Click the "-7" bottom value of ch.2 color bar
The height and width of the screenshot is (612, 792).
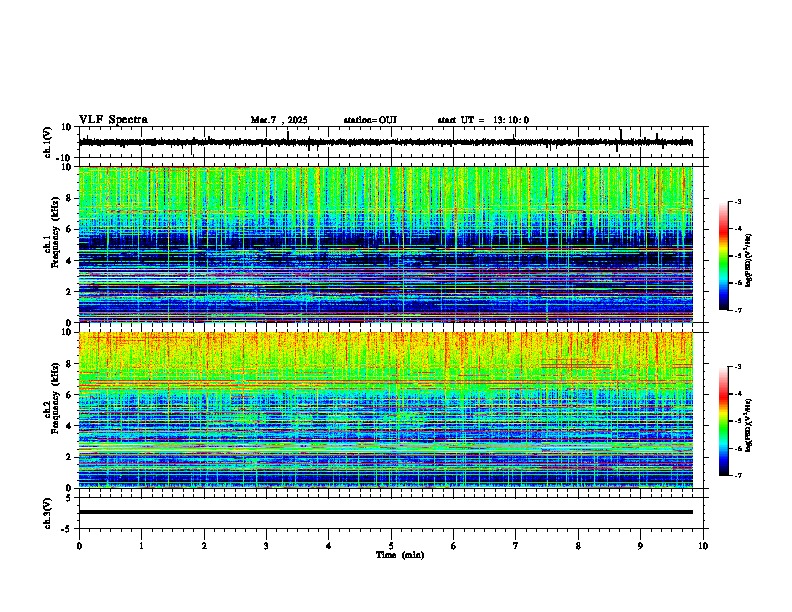(738, 476)
